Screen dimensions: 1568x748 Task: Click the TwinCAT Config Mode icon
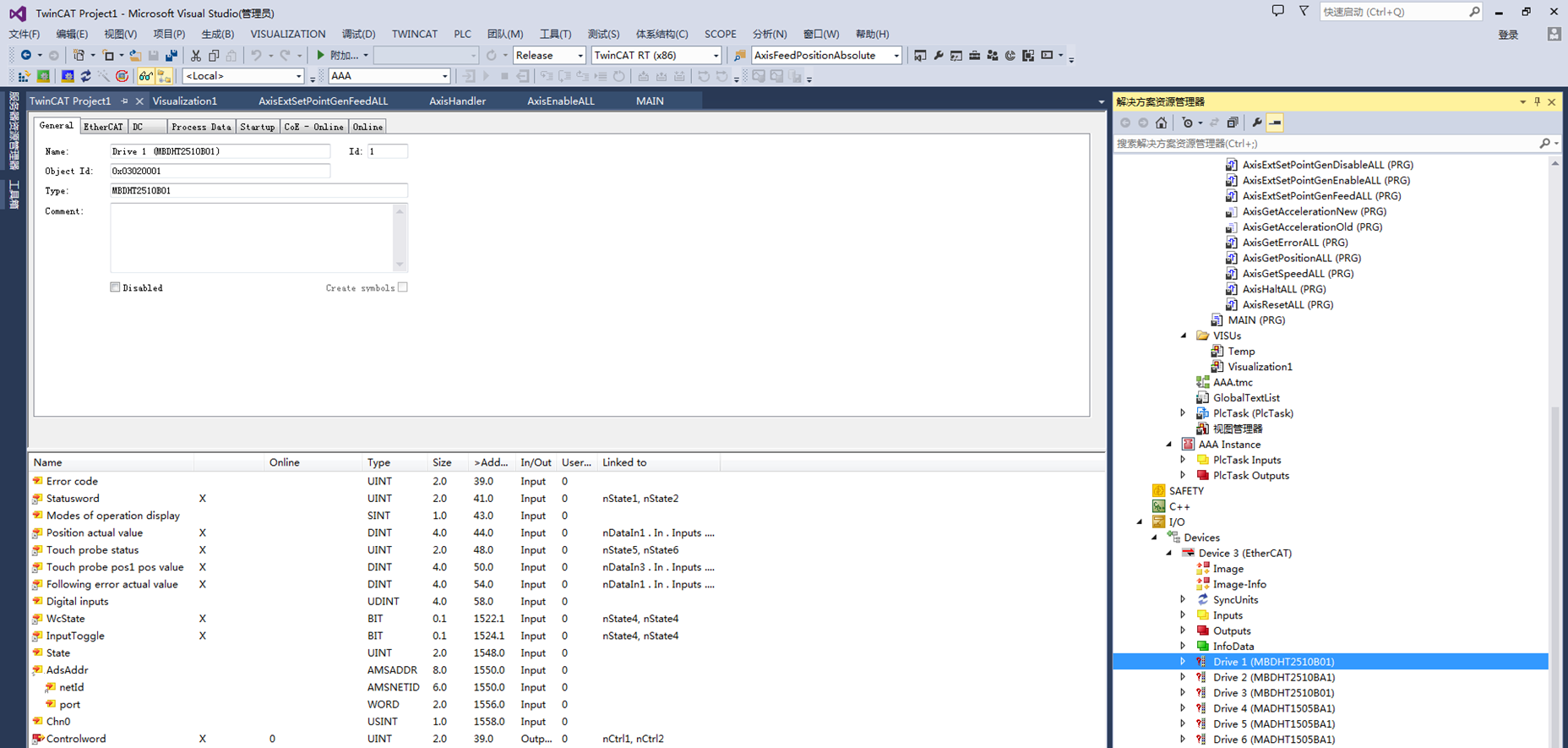pyautogui.click(x=68, y=76)
